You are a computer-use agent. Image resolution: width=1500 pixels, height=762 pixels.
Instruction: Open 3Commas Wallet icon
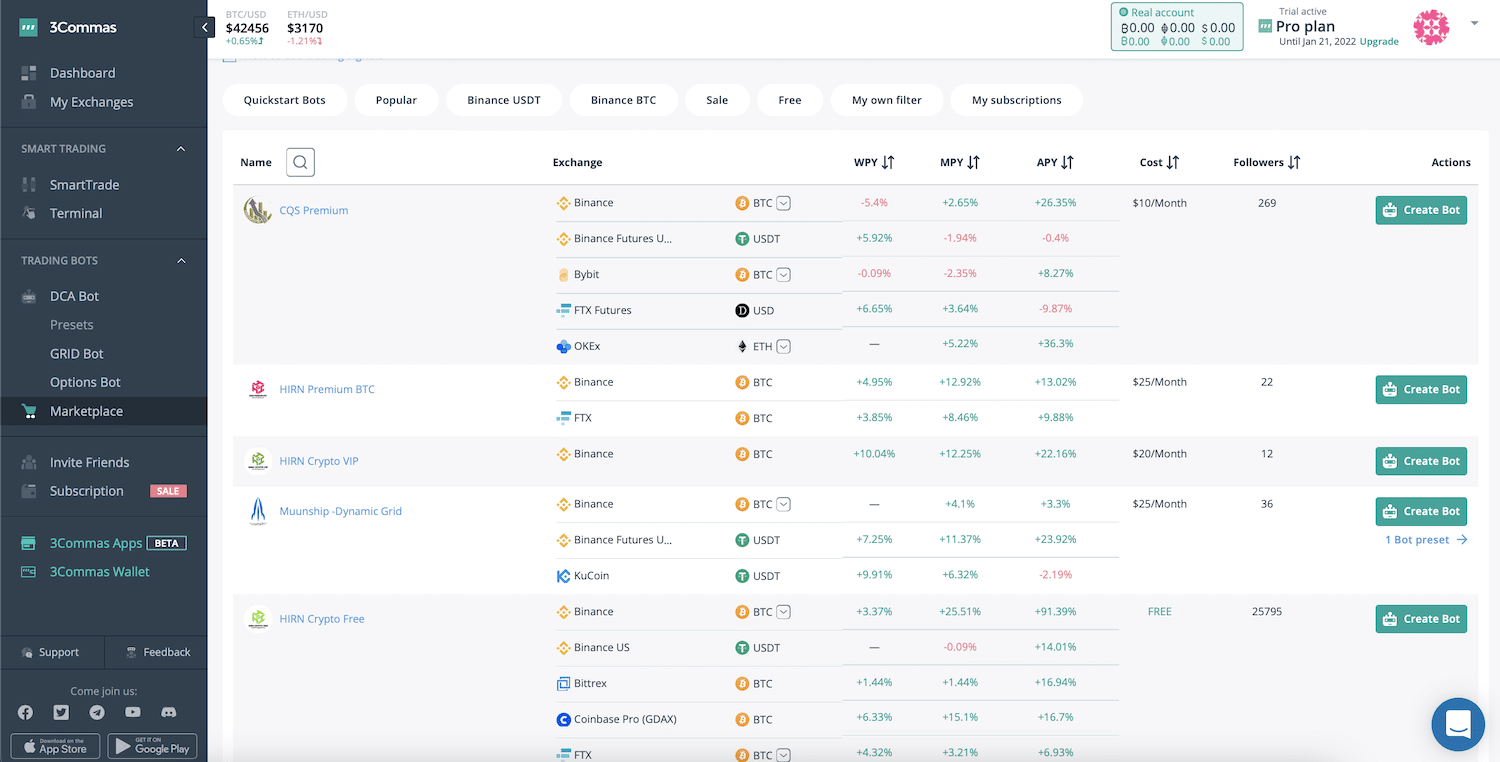pos(29,572)
